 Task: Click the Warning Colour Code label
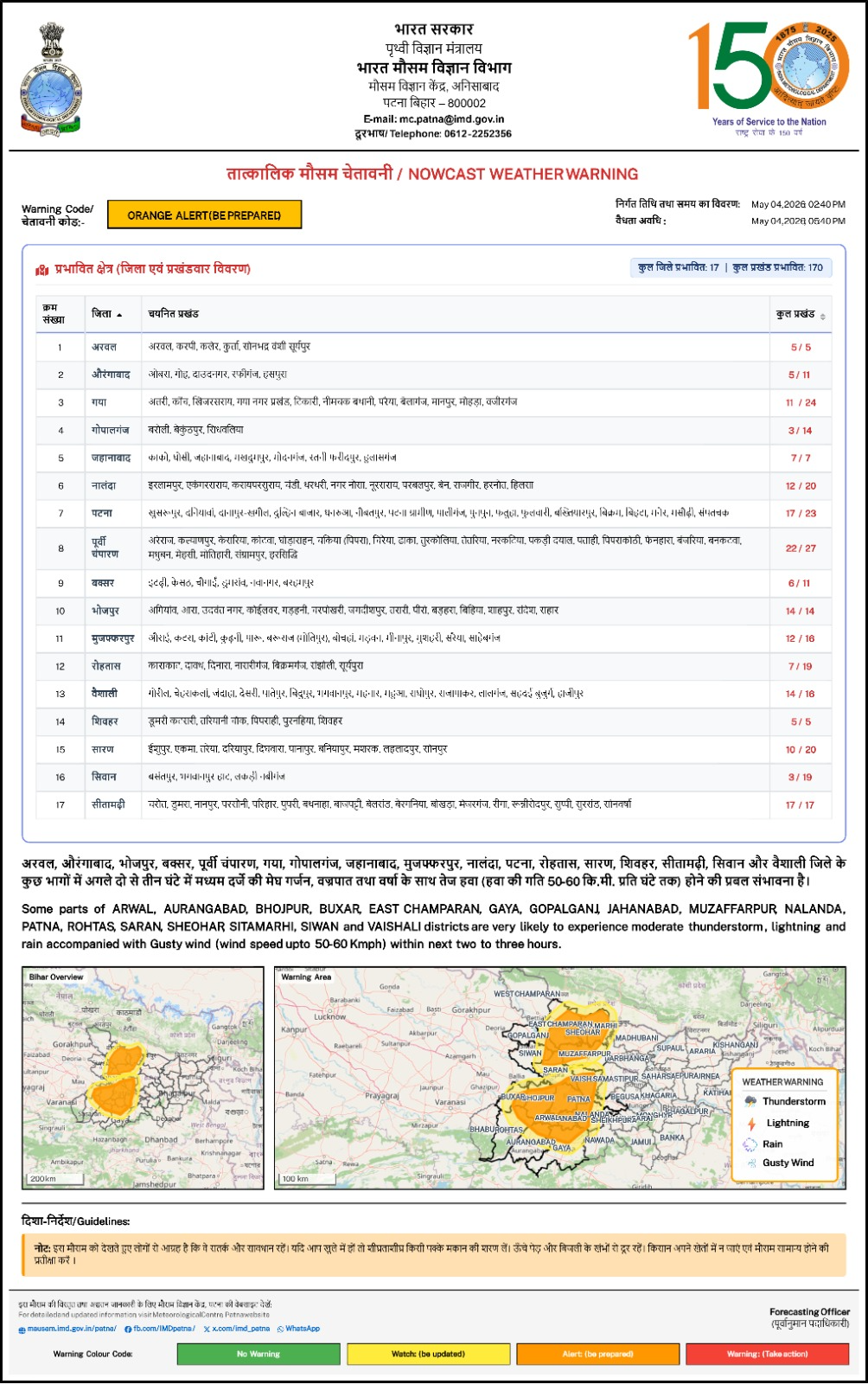(93, 1354)
